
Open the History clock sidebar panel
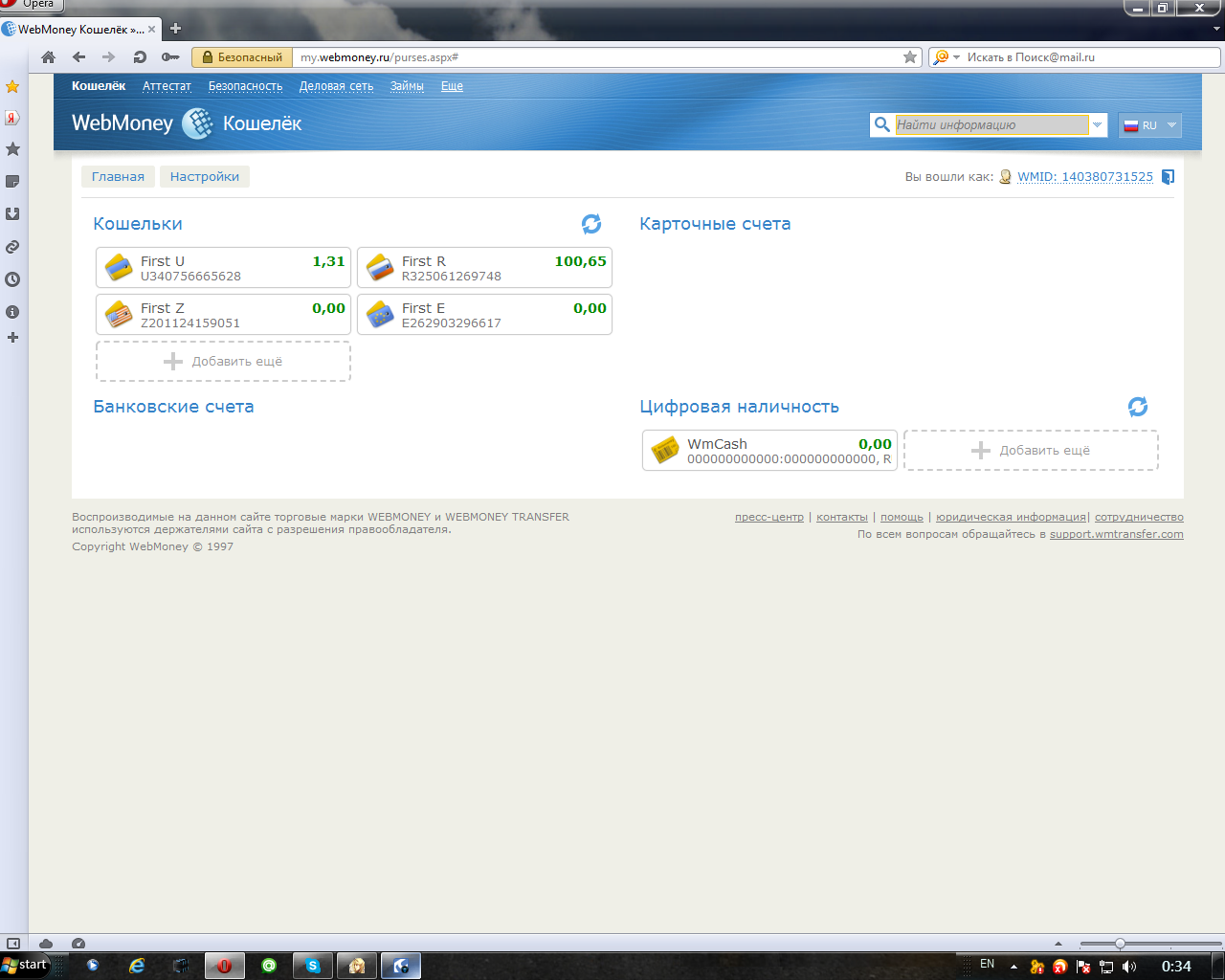pyautogui.click(x=12, y=279)
